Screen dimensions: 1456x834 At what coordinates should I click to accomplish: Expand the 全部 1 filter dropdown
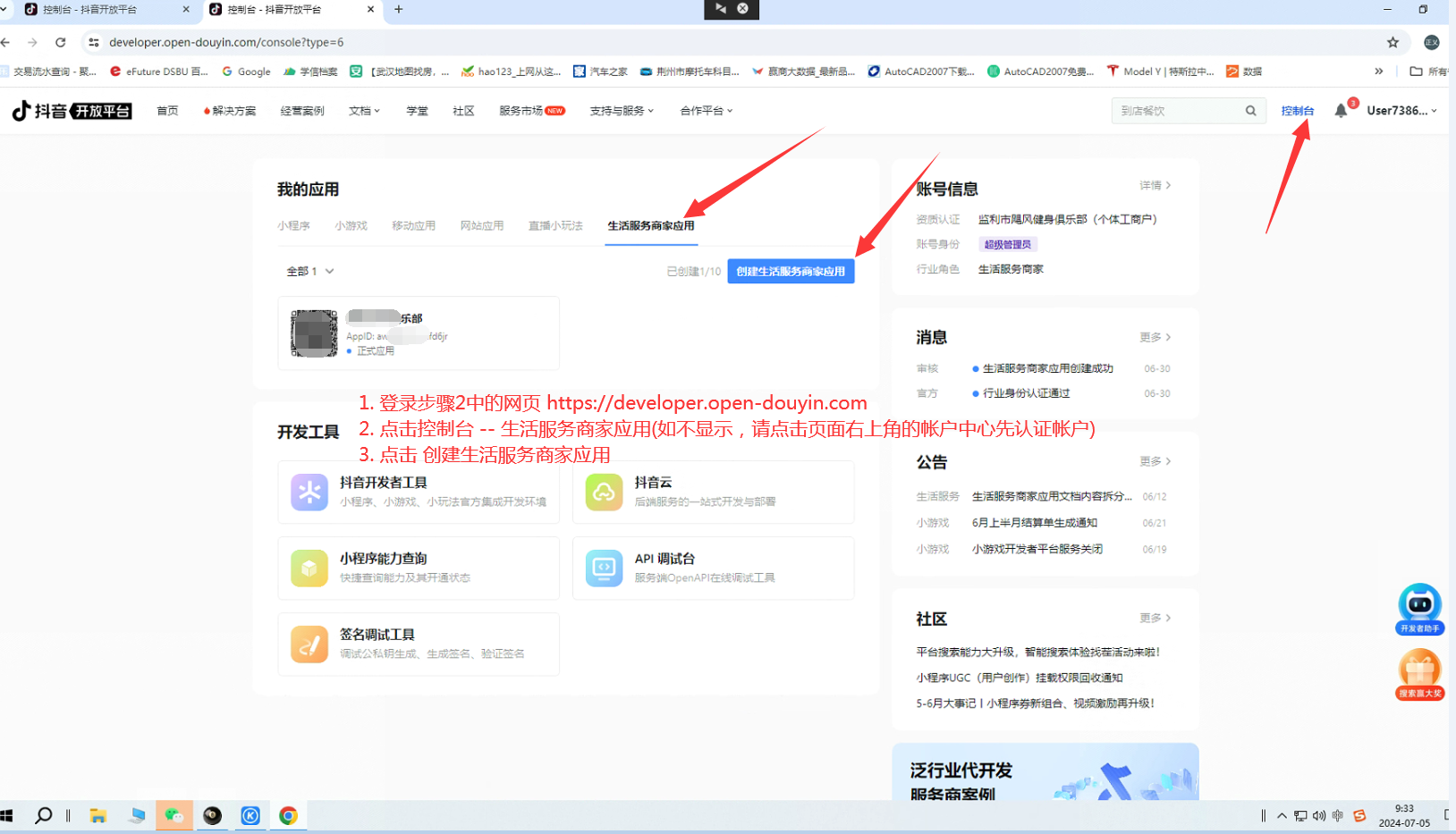tap(310, 271)
